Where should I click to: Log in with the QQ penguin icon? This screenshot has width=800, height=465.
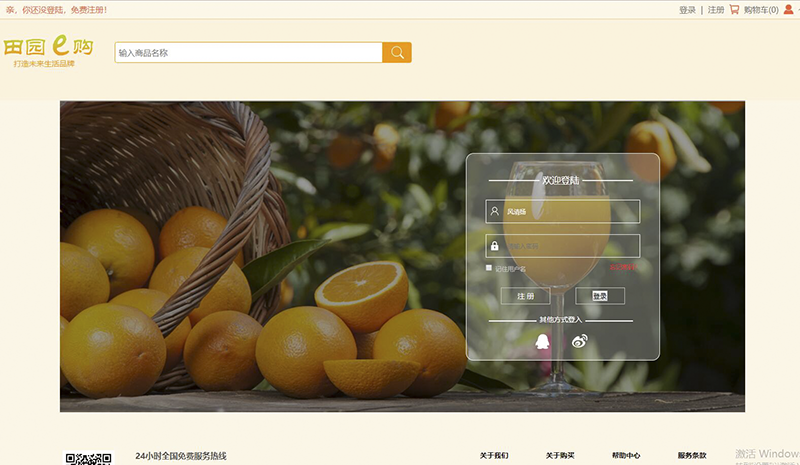(x=542, y=341)
